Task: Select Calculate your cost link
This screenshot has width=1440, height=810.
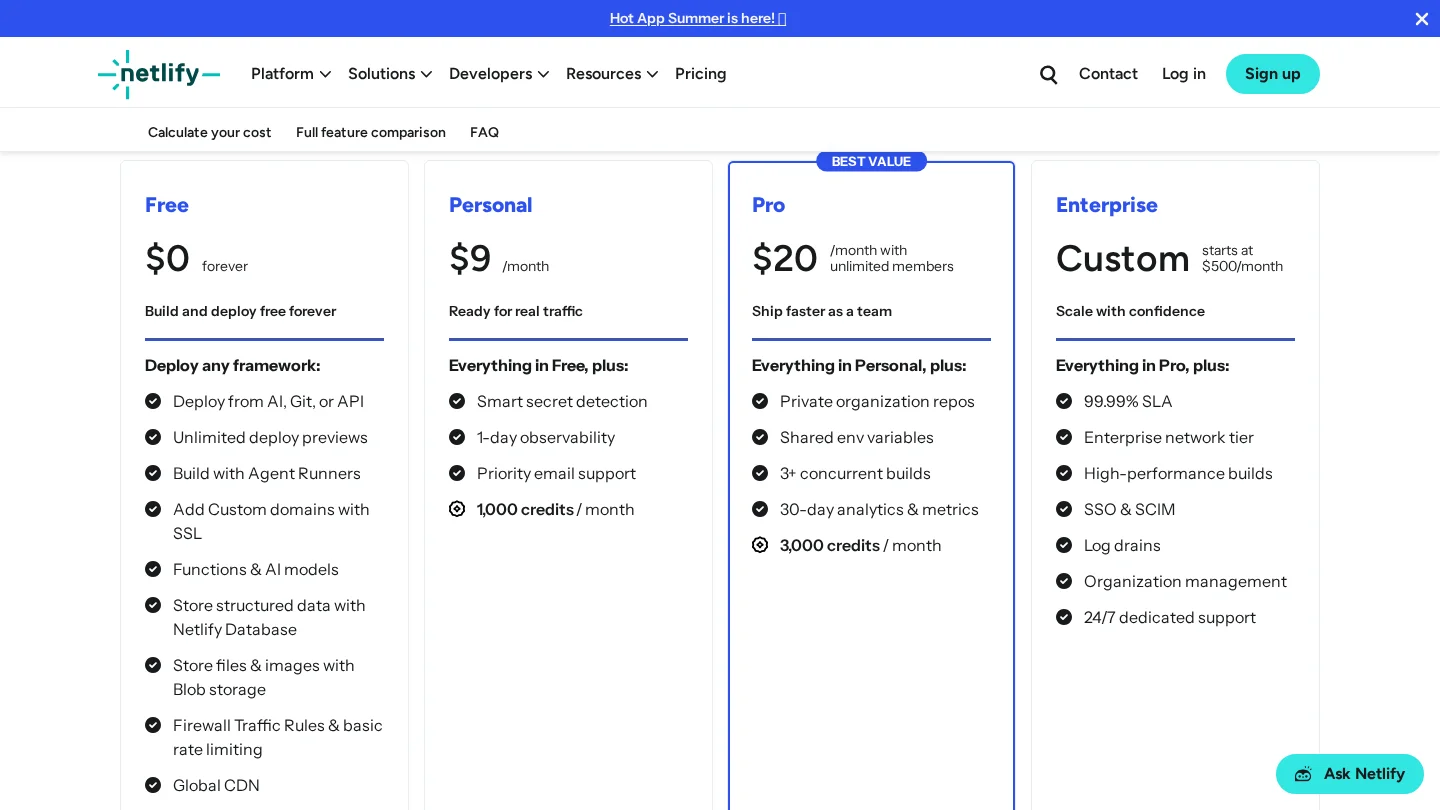Action: point(210,132)
